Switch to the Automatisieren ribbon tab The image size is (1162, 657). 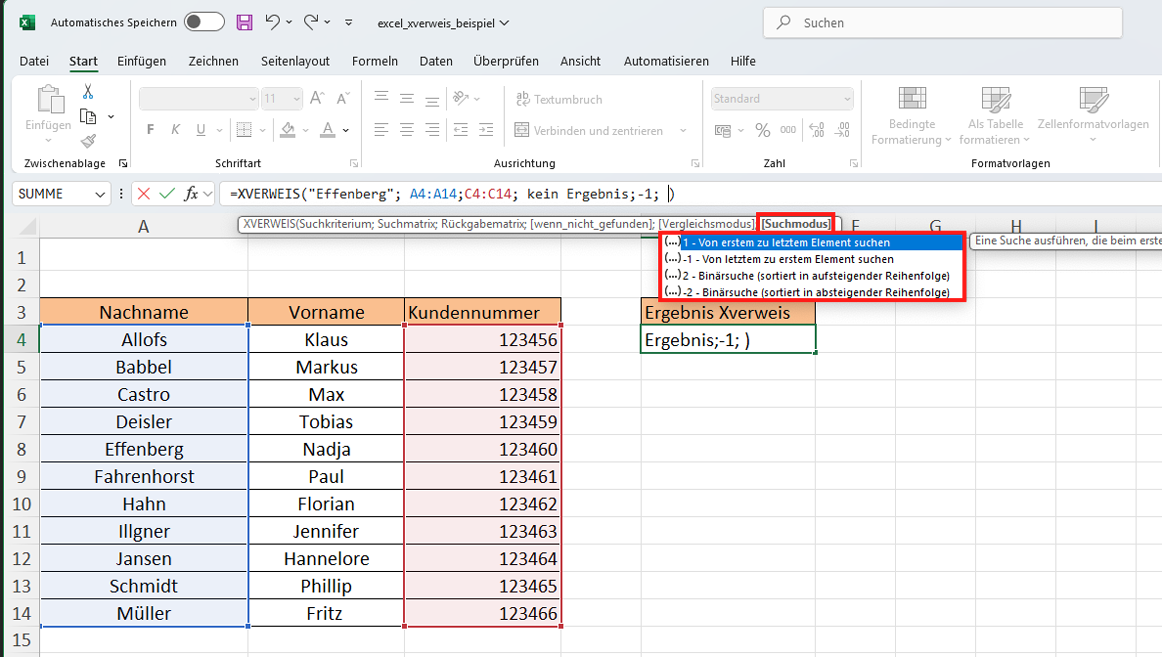pyautogui.click(x=666, y=61)
